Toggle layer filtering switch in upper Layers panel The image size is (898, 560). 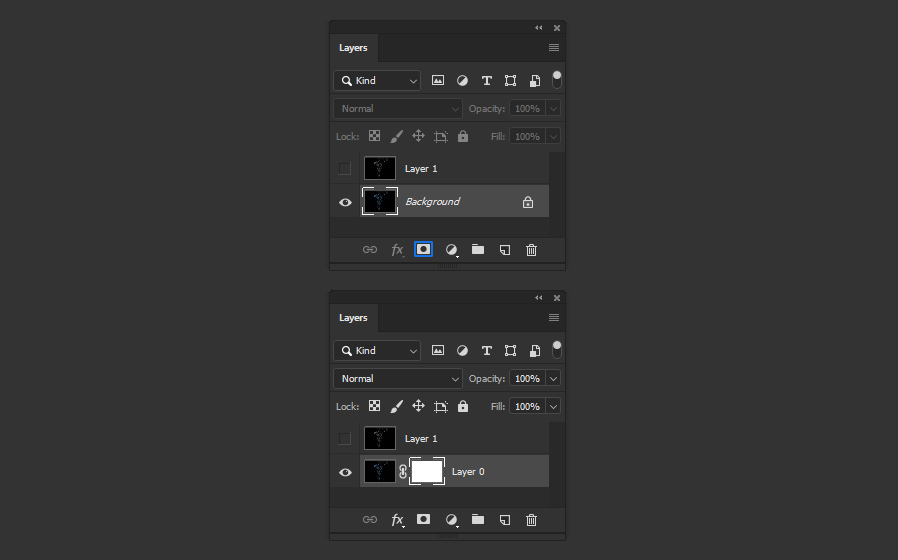point(557,80)
